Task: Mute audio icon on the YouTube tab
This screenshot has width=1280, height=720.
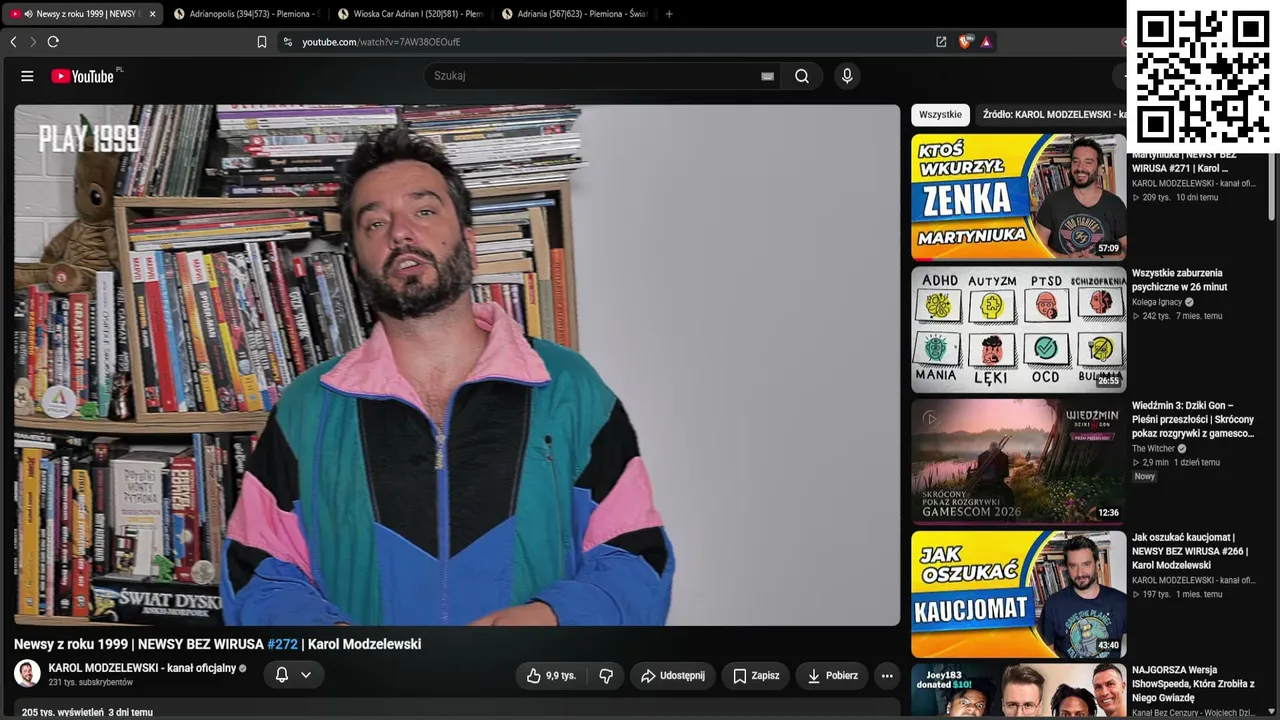Action: [x=28, y=14]
